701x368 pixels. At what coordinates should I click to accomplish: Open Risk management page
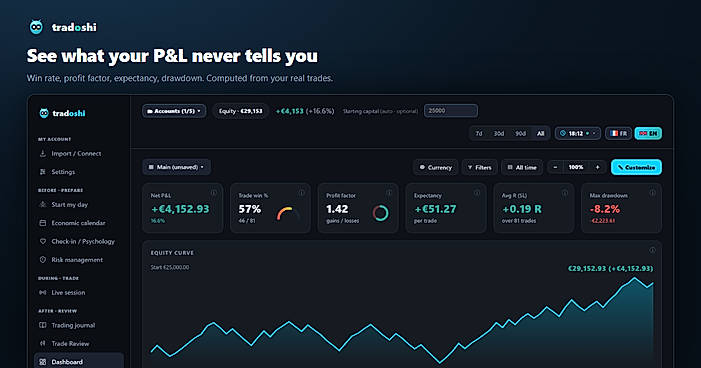click(x=79, y=259)
